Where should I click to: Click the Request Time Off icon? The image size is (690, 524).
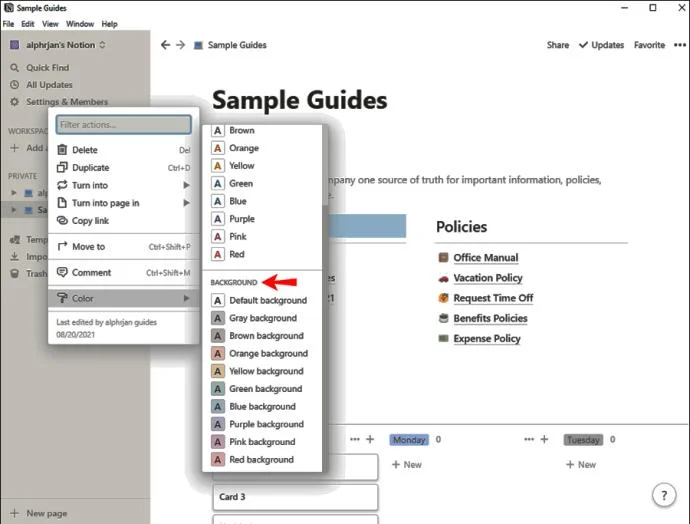point(444,298)
